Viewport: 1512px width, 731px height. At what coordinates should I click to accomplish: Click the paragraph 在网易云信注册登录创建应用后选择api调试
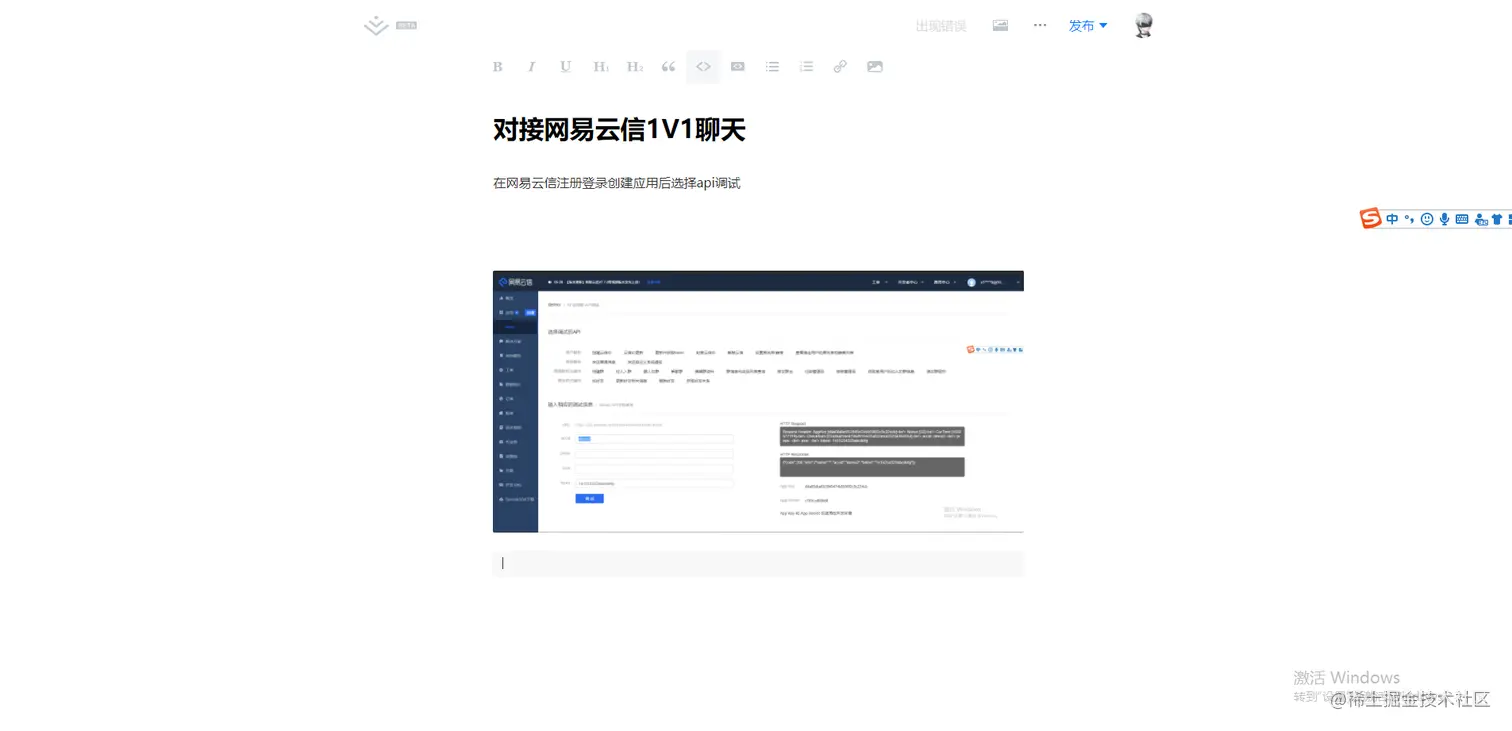pyautogui.click(x=616, y=183)
